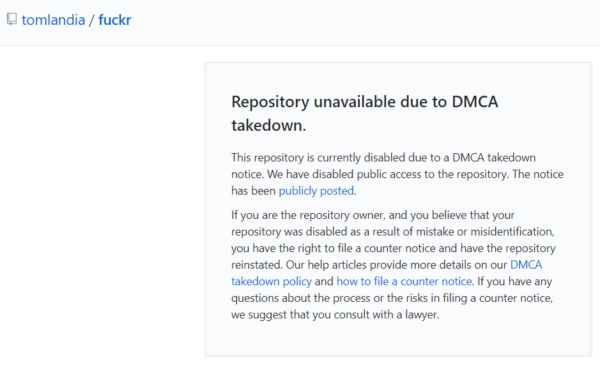Click the questions about the process line
The width and height of the screenshot is (600, 365).
(392, 298)
